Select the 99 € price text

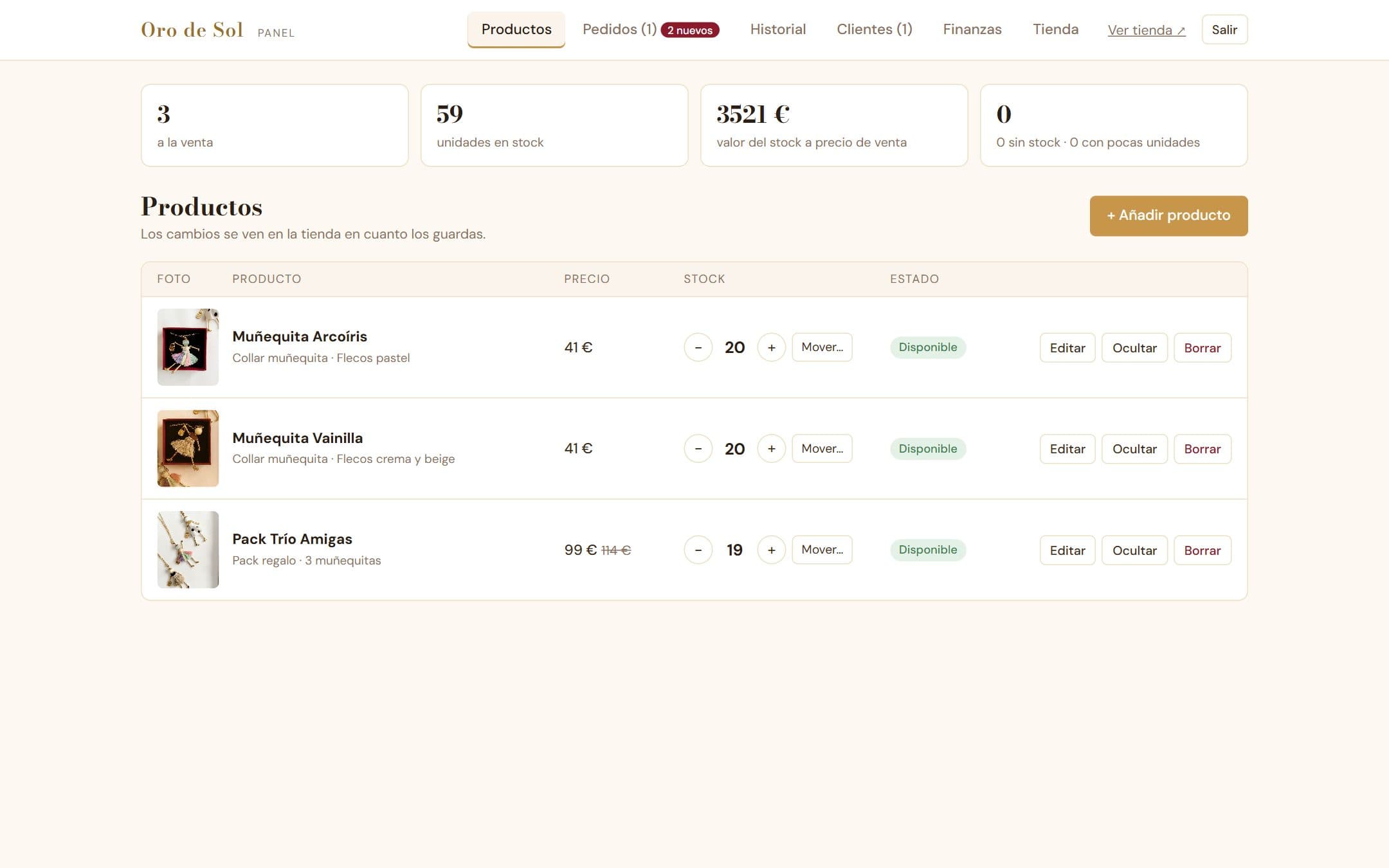581,550
